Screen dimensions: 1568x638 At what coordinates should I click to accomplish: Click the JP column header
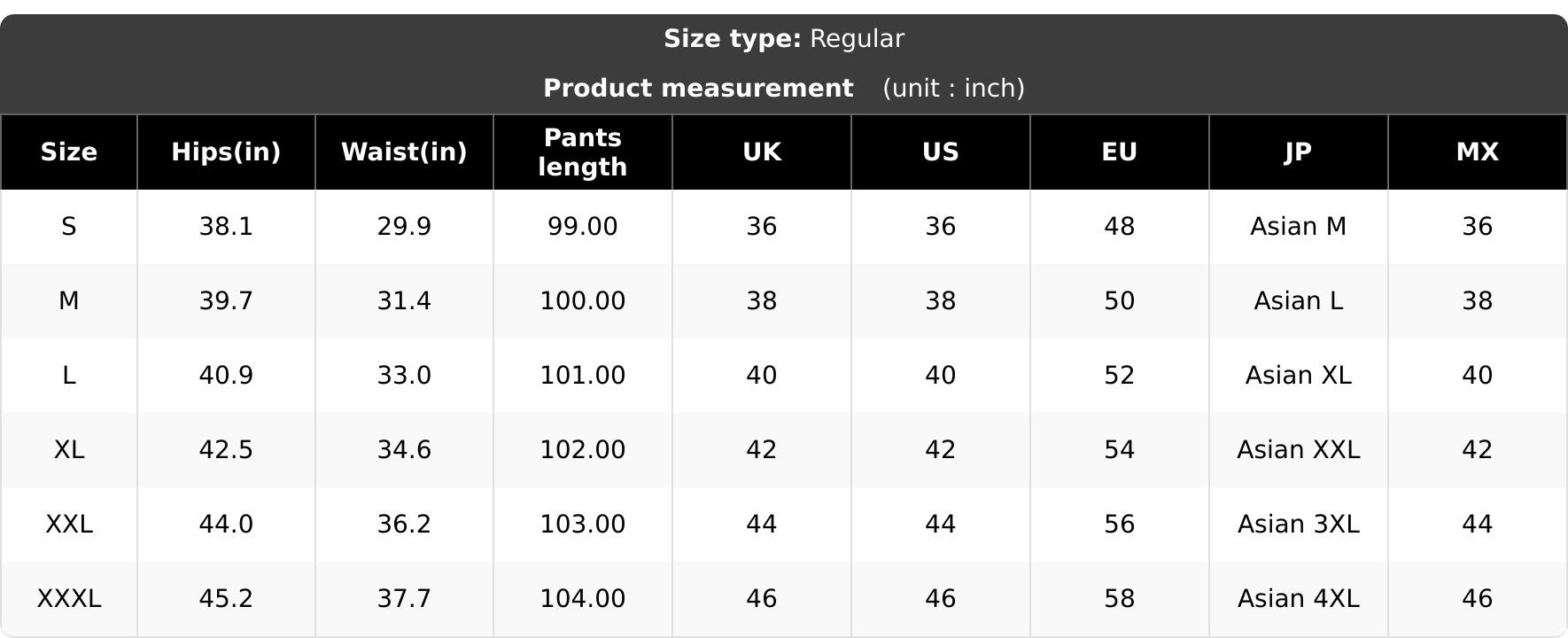pyautogui.click(x=1299, y=152)
